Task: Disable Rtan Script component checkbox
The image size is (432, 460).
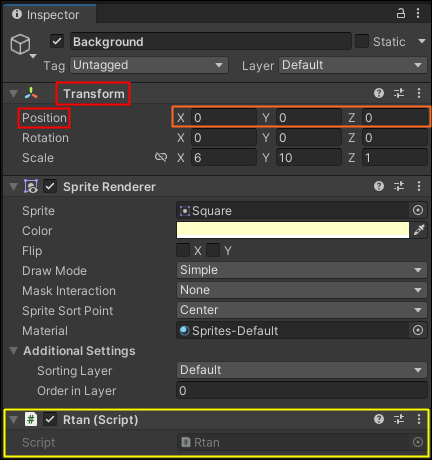Action: click(50, 419)
